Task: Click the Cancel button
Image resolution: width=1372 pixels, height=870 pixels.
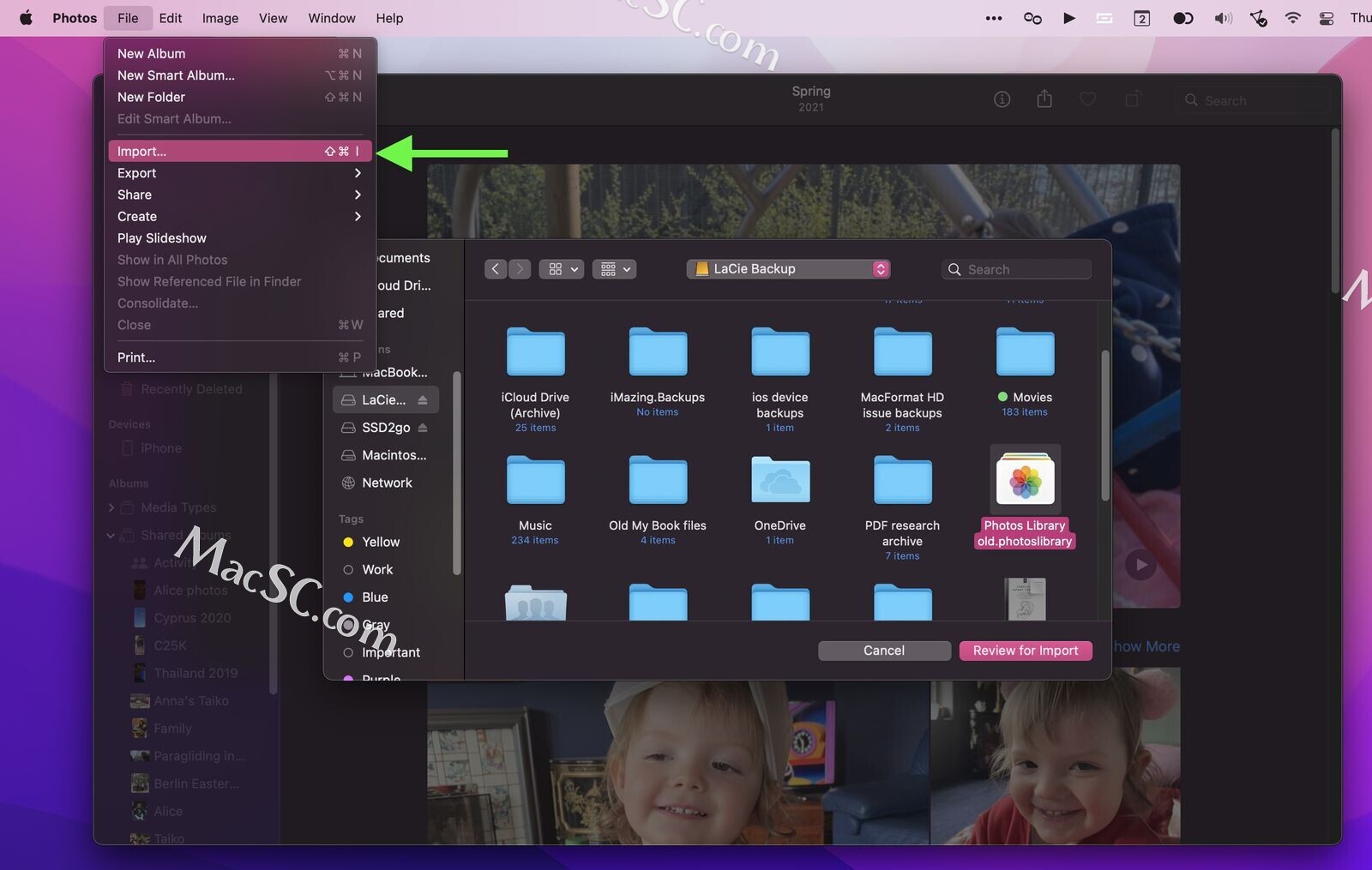Action: pos(884,651)
